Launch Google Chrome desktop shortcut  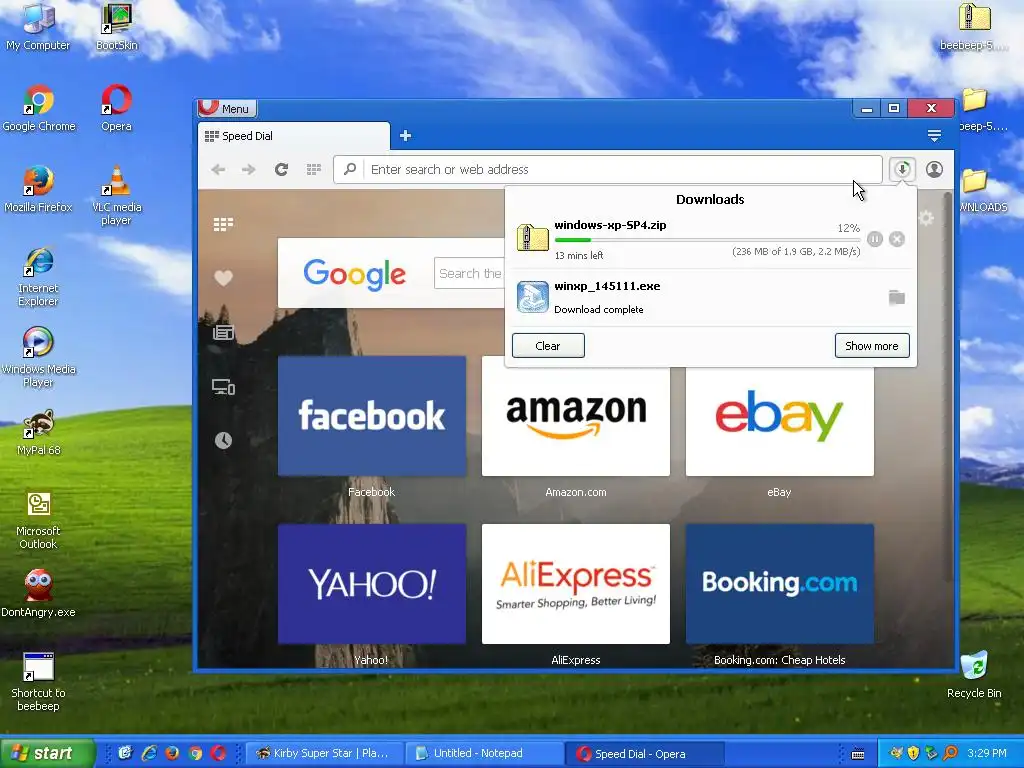point(39,108)
